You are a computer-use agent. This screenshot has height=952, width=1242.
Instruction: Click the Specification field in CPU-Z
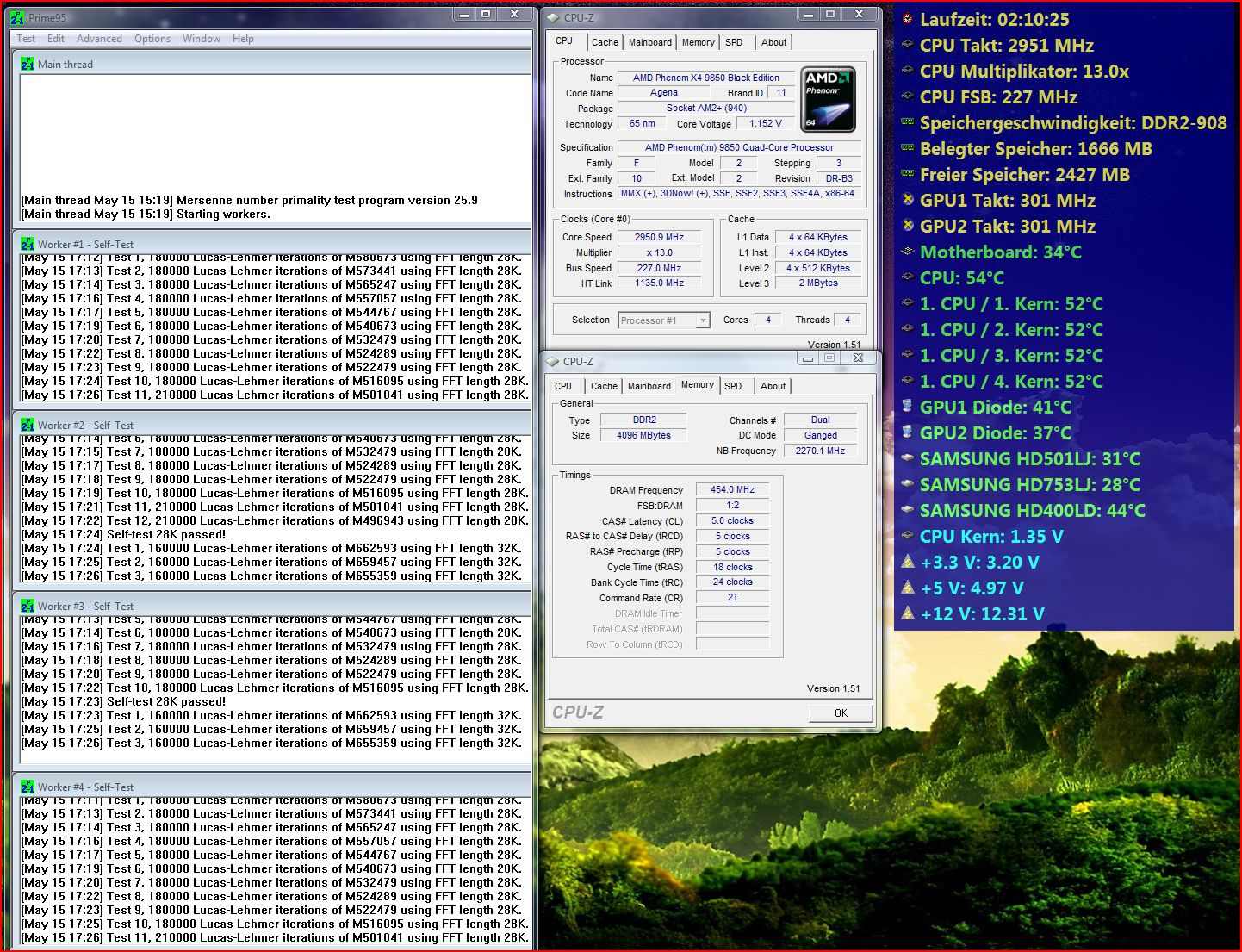coord(739,147)
